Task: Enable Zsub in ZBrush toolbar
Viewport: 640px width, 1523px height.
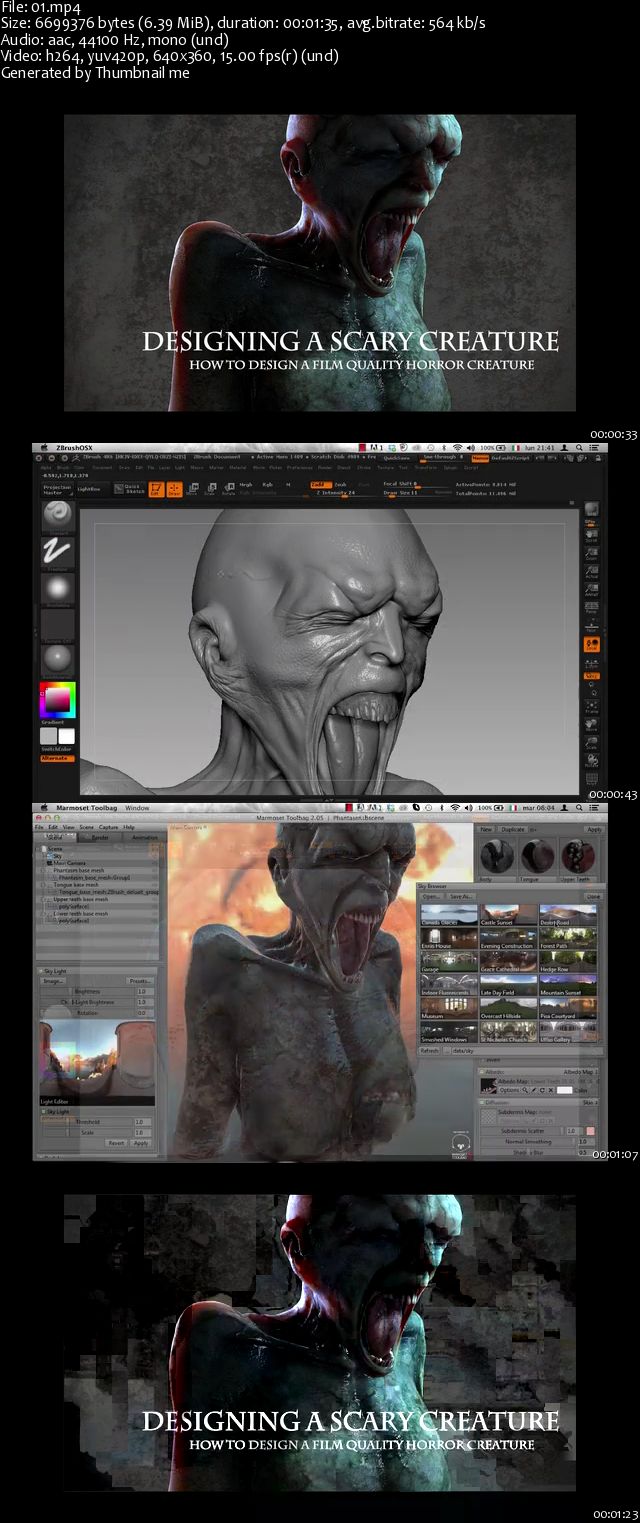Action: 341,484
